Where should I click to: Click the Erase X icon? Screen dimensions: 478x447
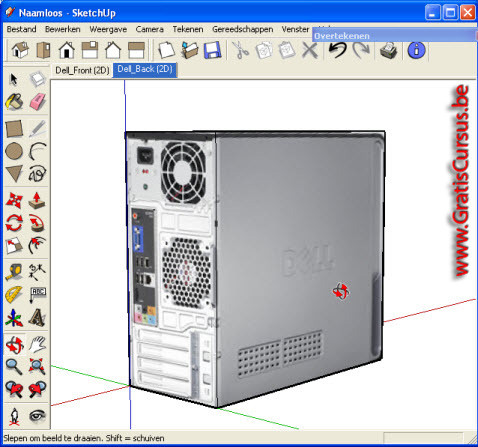coord(310,51)
